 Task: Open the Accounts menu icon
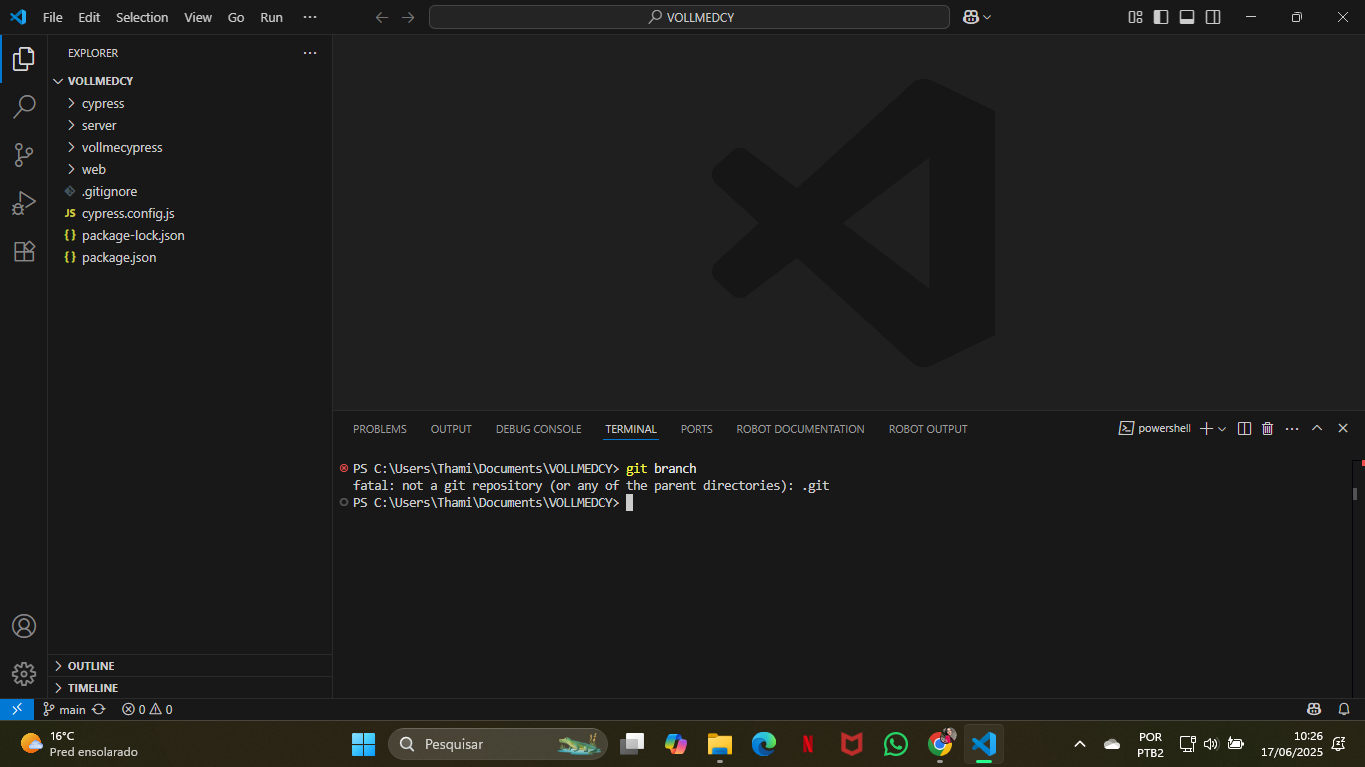pyautogui.click(x=24, y=626)
